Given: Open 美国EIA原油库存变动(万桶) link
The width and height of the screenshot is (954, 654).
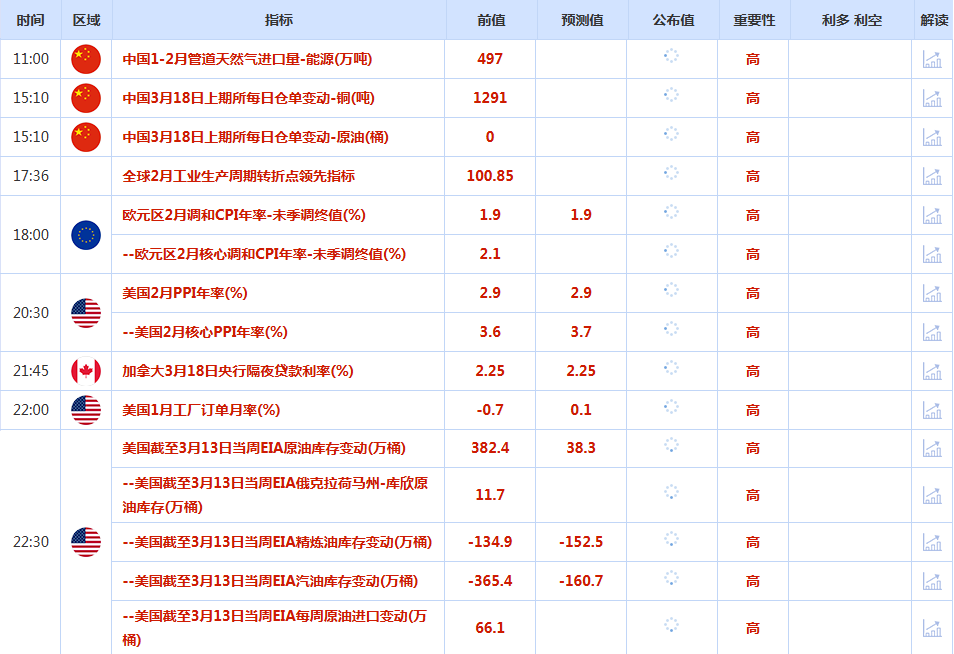Looking at the screenshot, I should point(264,448).
